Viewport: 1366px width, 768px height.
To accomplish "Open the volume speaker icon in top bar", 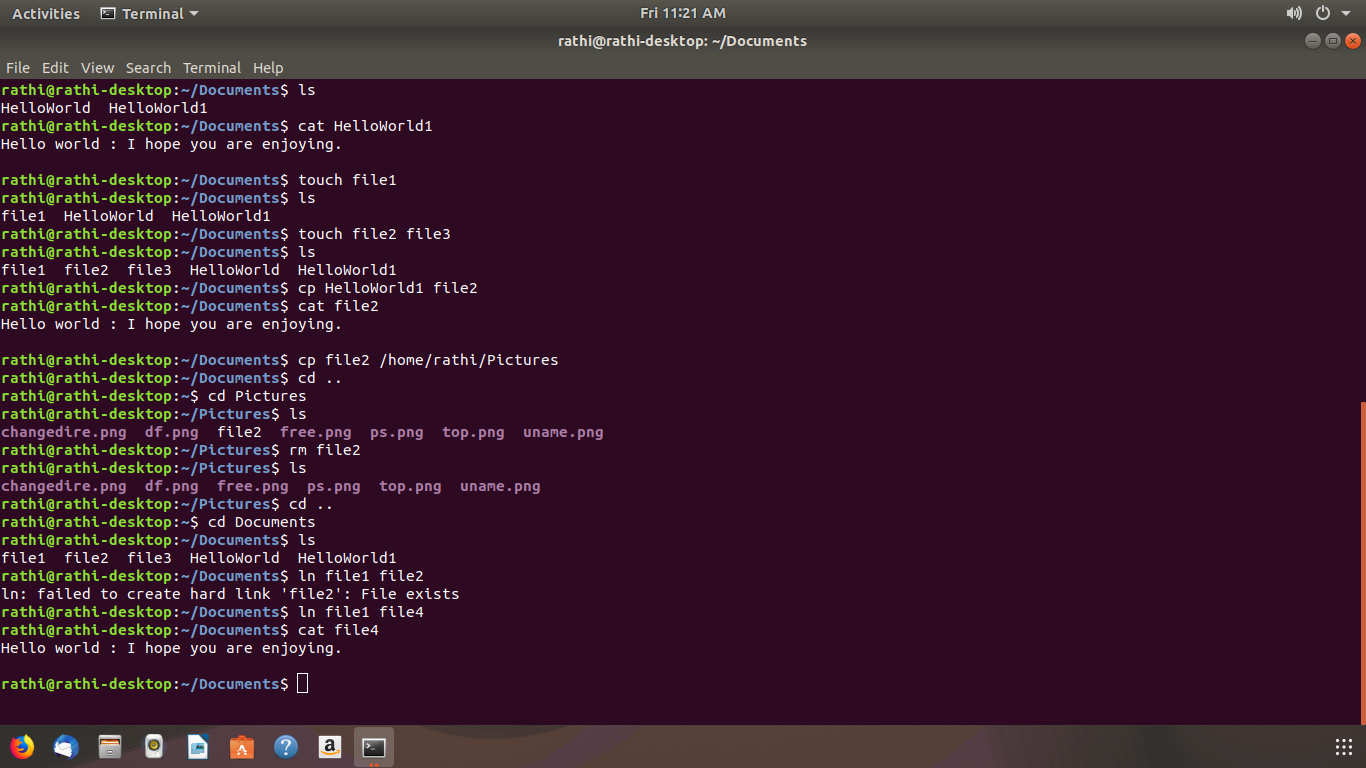I will tap(1294, 13).
